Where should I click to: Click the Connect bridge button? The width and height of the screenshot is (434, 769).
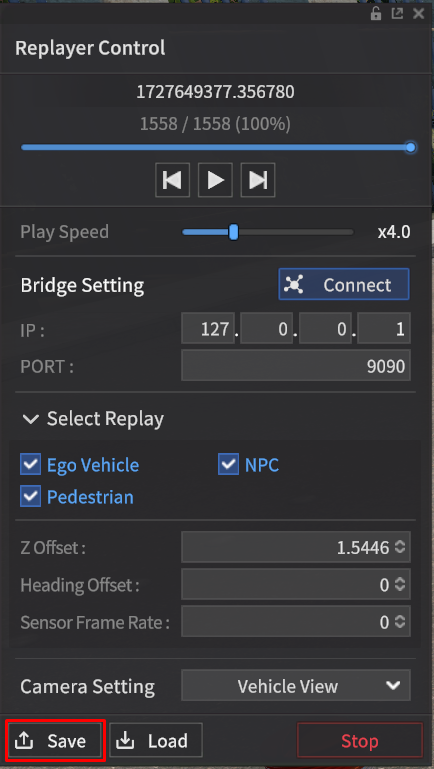point(344,284)
